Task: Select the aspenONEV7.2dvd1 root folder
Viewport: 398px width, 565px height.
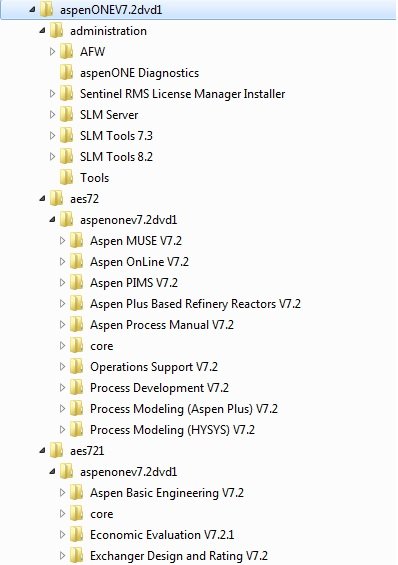Action: [111, 10]
